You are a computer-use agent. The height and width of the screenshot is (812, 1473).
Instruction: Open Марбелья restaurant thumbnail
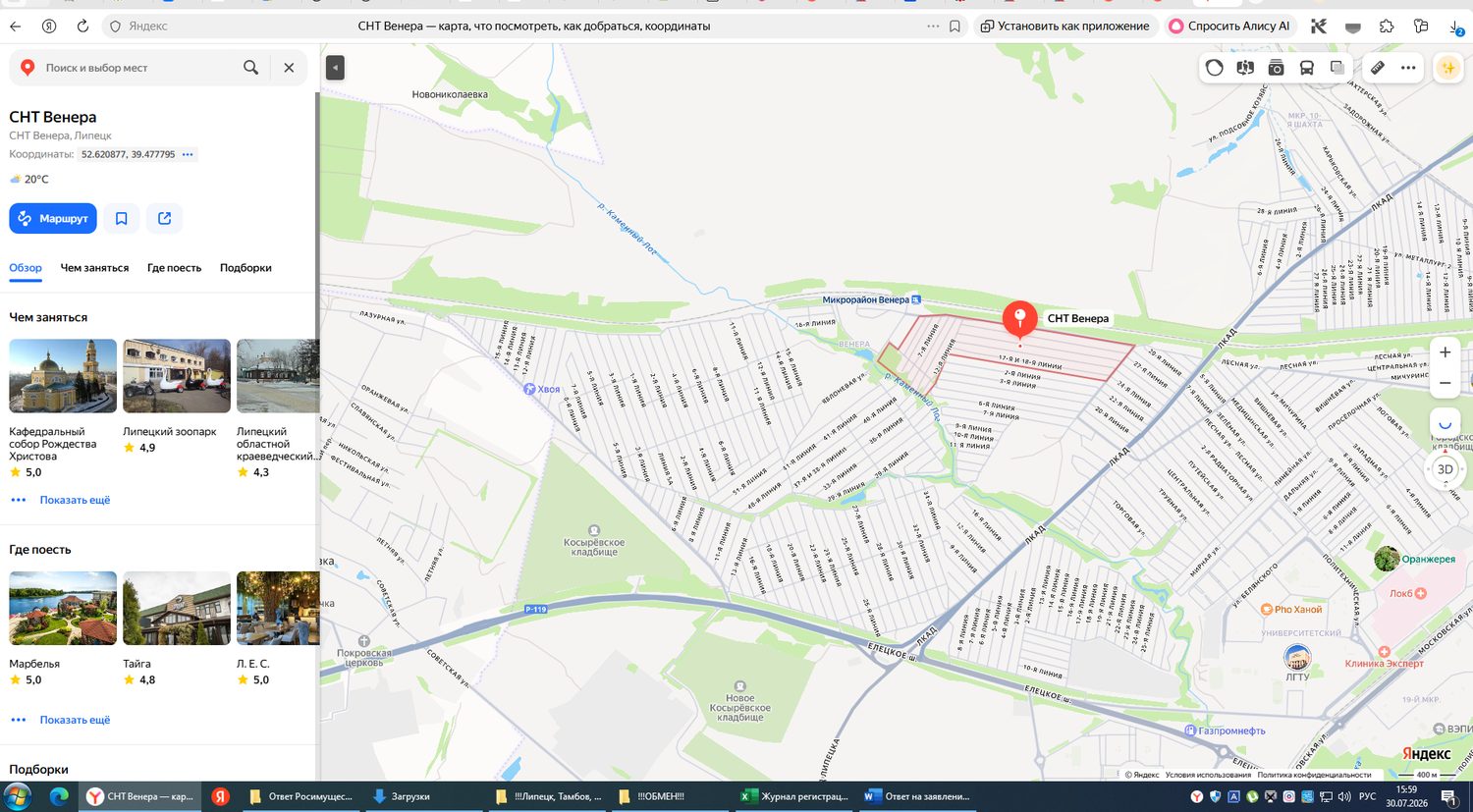point(63,608)
